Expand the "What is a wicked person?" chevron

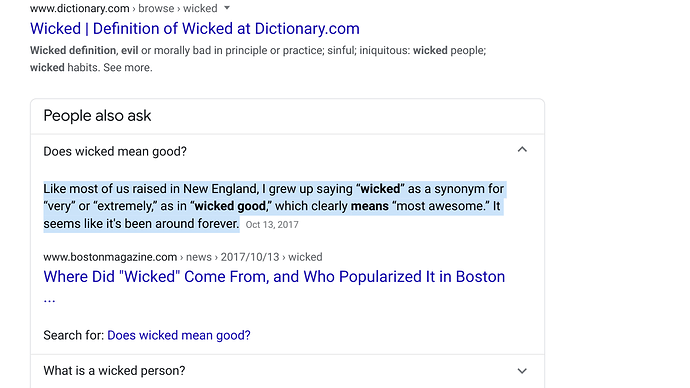tap(522, 371)
